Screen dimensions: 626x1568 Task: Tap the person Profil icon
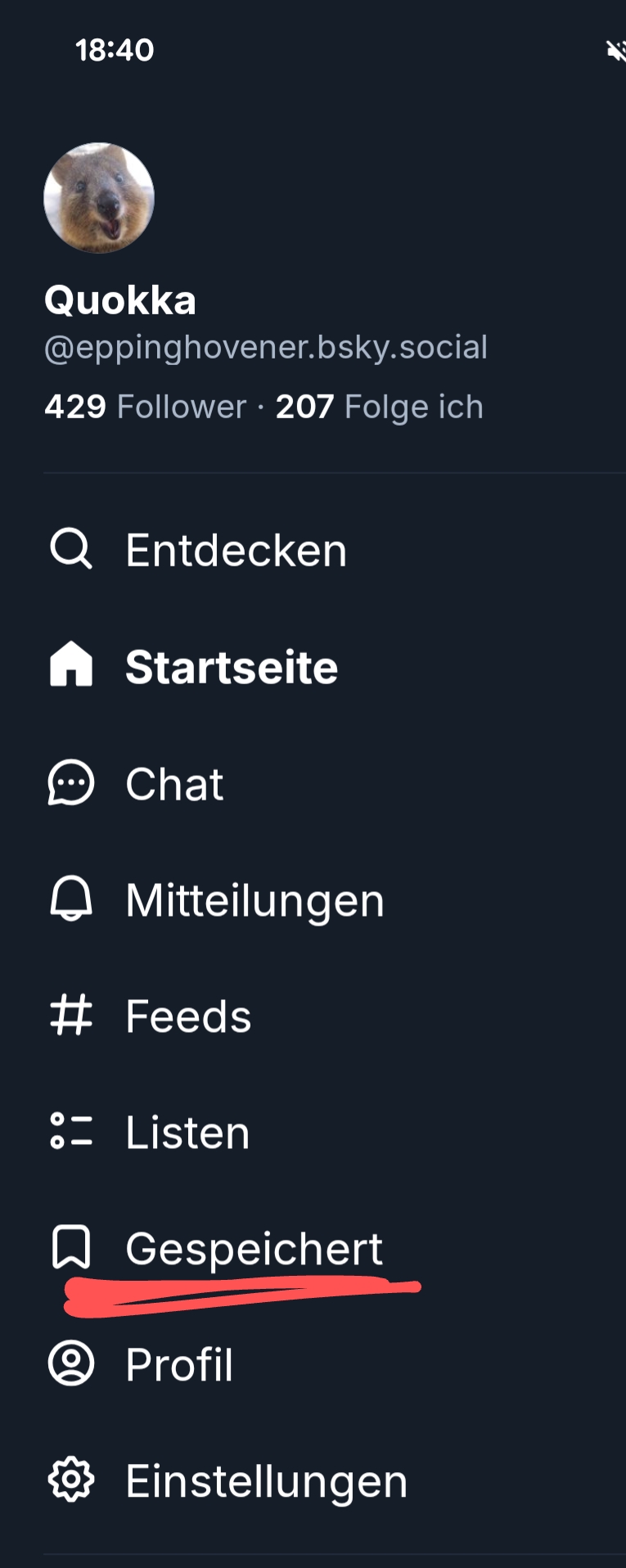click(x=71, y=1363)
